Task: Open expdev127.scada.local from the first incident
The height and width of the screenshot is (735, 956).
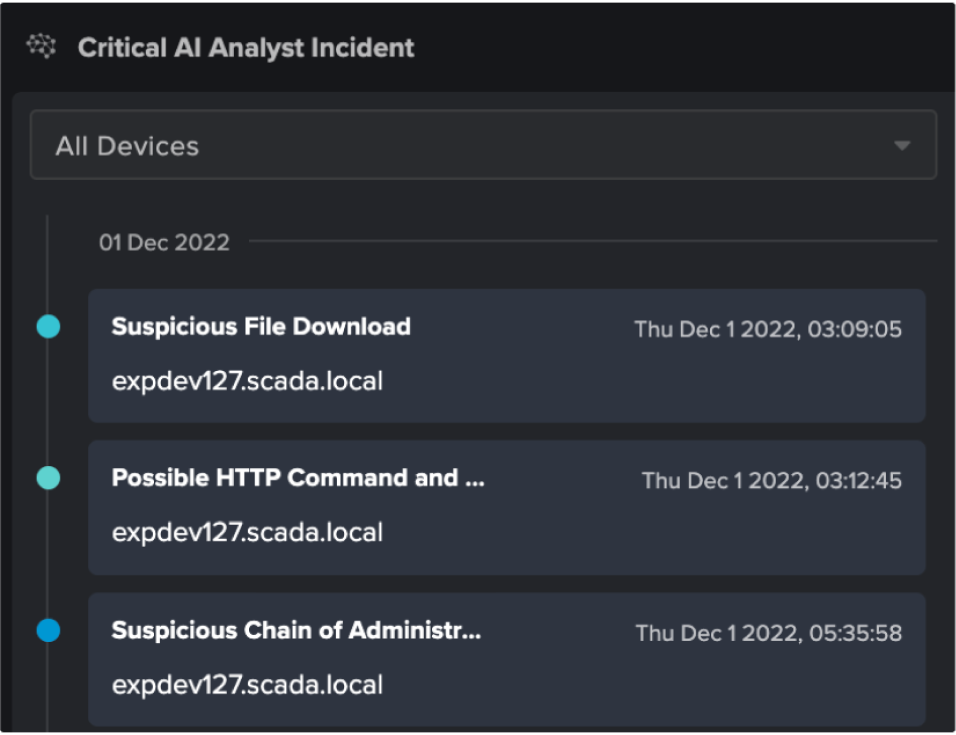Action: tap(246, 381)
